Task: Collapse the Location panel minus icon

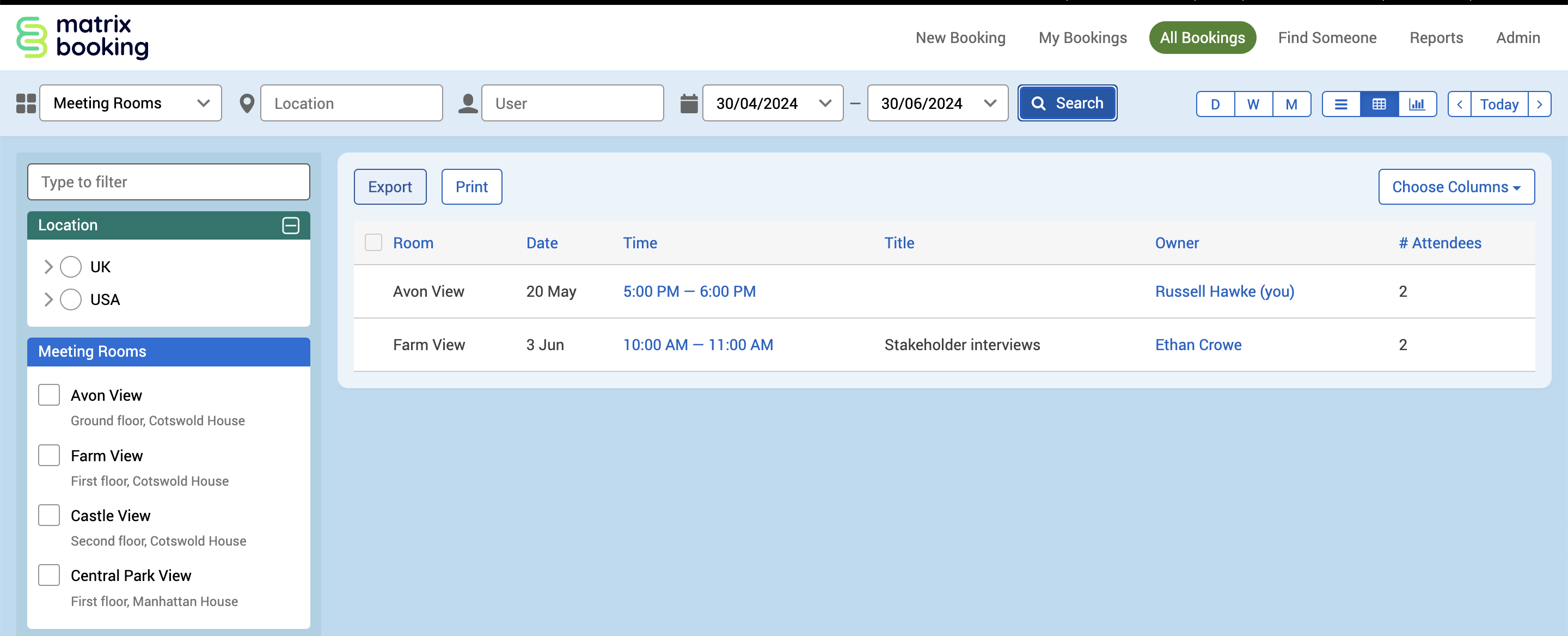Action: [x=290, y=225]
